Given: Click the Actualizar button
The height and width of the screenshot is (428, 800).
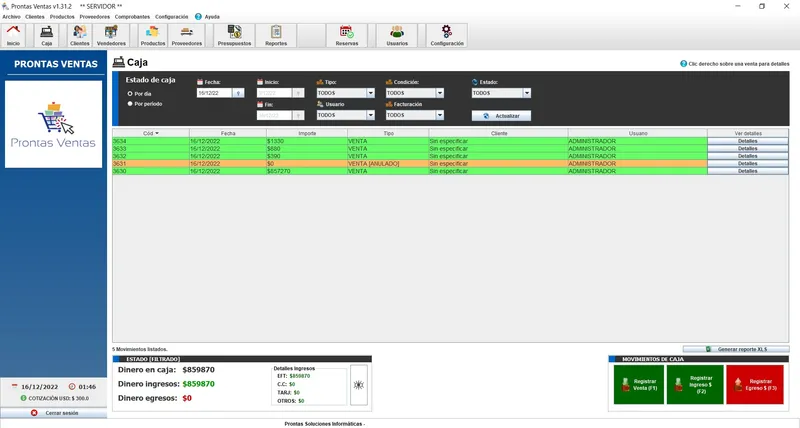Looking at the screenshot, I should 501,116.
